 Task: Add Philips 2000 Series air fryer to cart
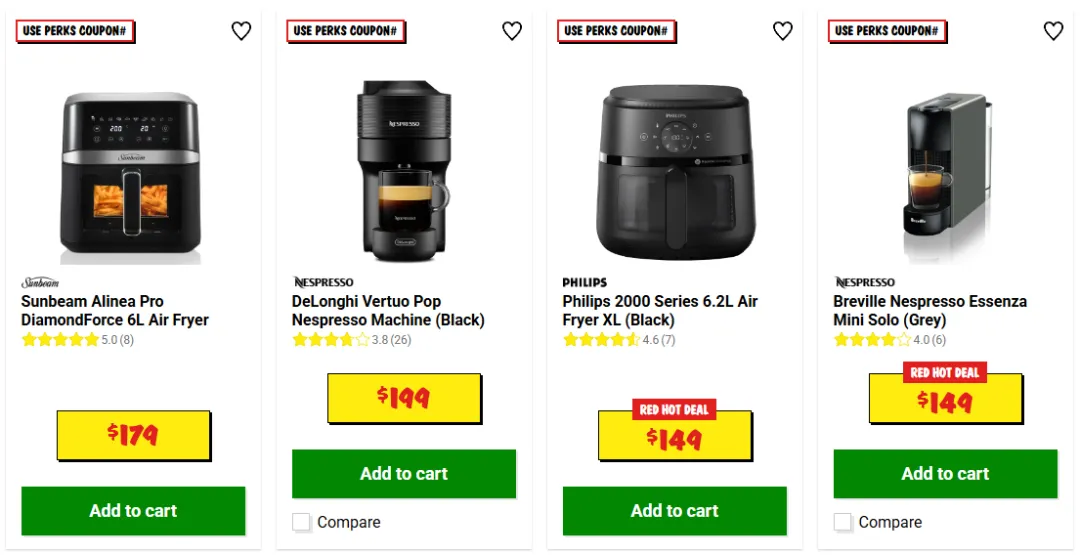pyautogui.click(x=674, y=511)
